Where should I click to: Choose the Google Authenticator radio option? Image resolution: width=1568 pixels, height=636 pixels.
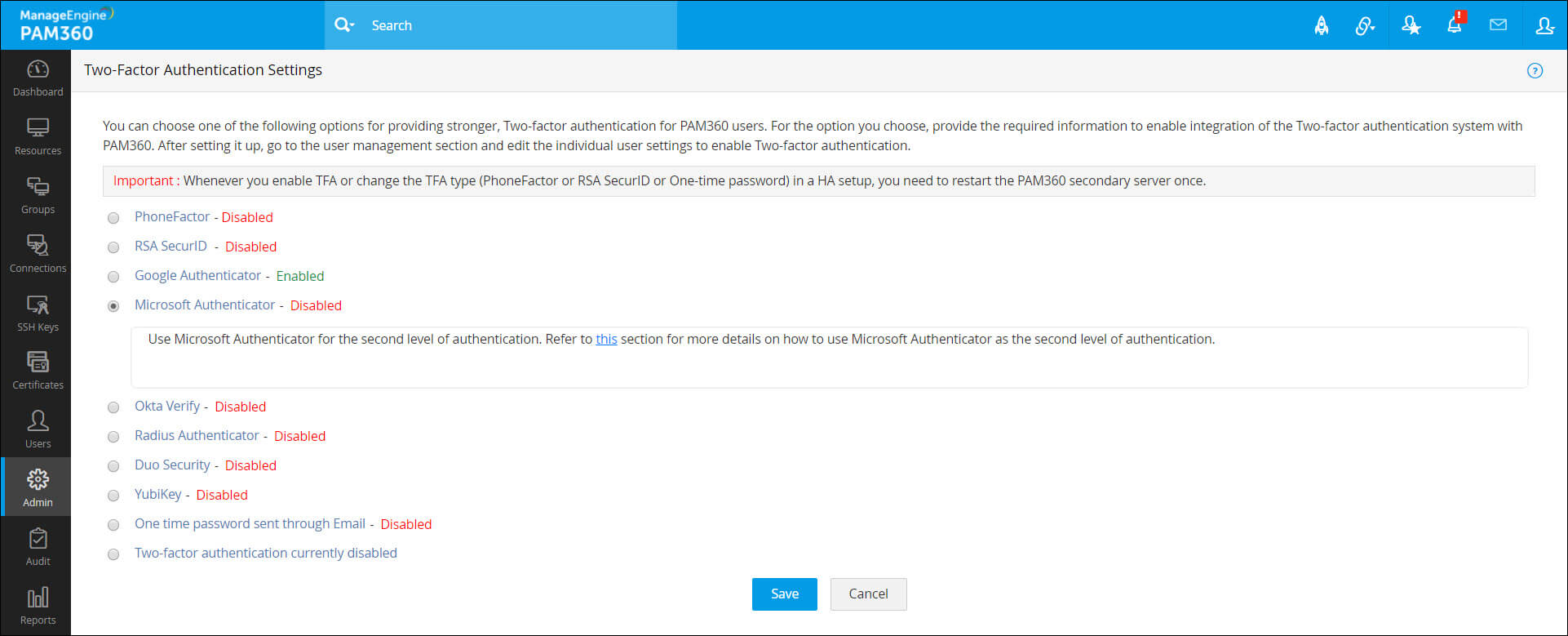tap(113, 277)
